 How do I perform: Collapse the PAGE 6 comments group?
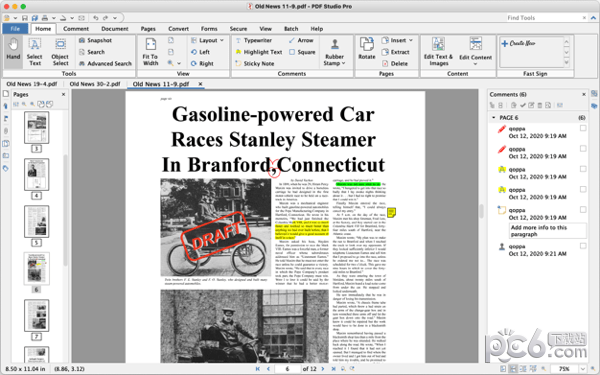point(493,117)
